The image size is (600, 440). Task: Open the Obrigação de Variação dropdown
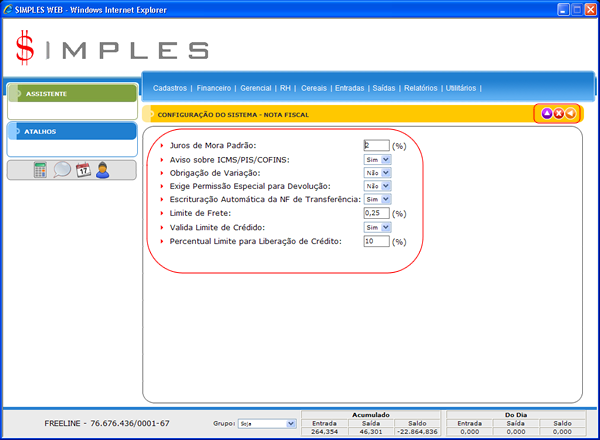(378, 172)
